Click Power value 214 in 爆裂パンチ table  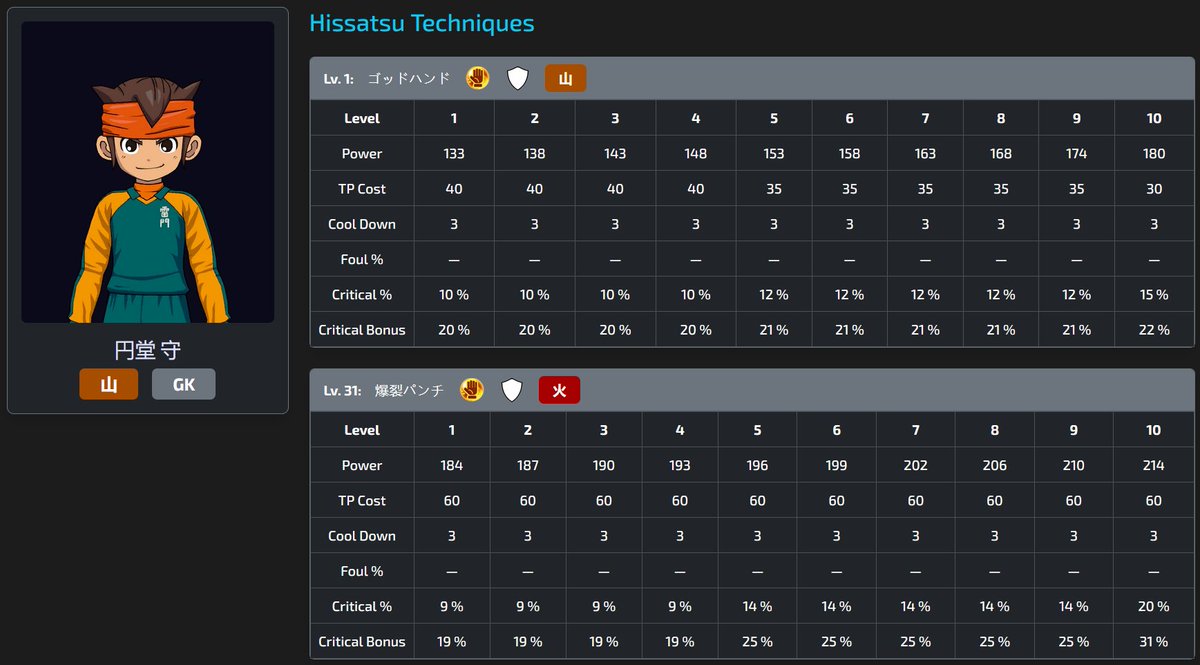click(1154, 466)
